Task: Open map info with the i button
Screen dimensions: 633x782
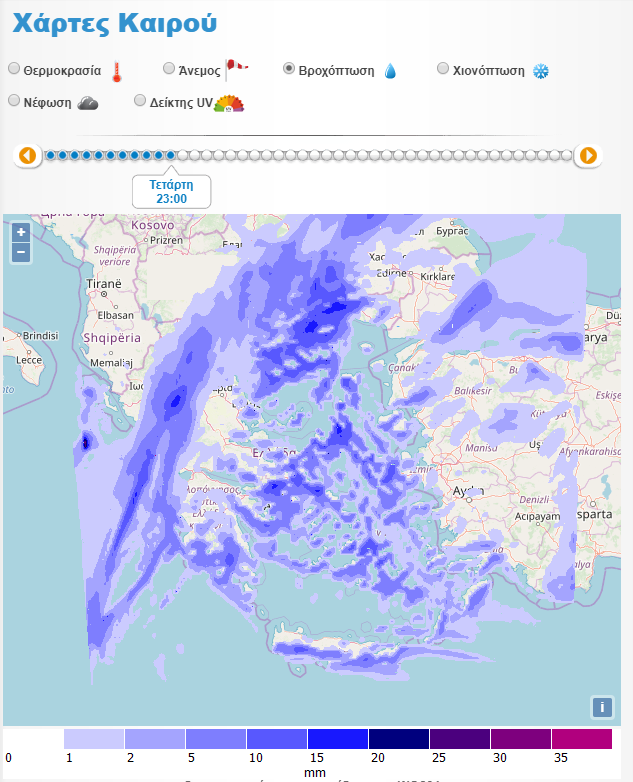Action: 602,707
